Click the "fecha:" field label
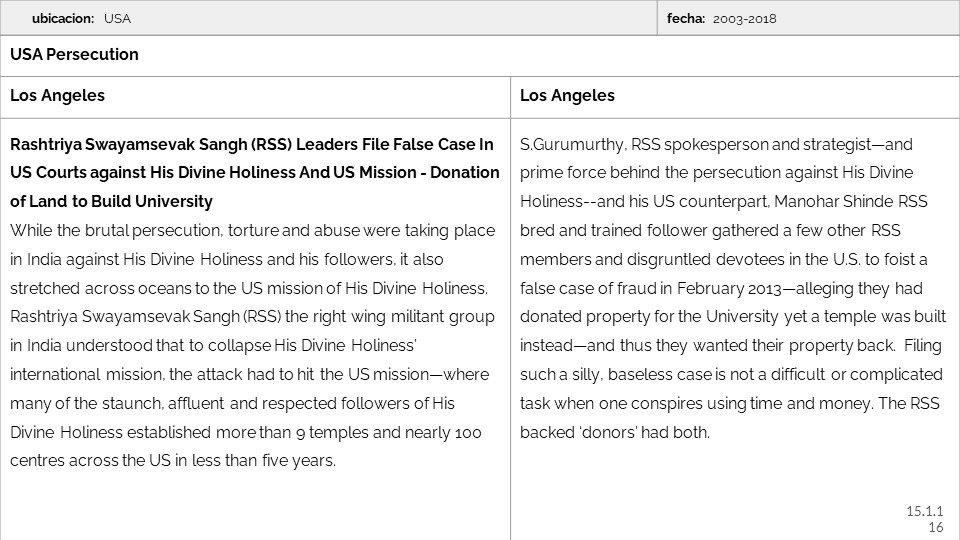The height and width of the screenshot is (540, 960). coord(686,18)
